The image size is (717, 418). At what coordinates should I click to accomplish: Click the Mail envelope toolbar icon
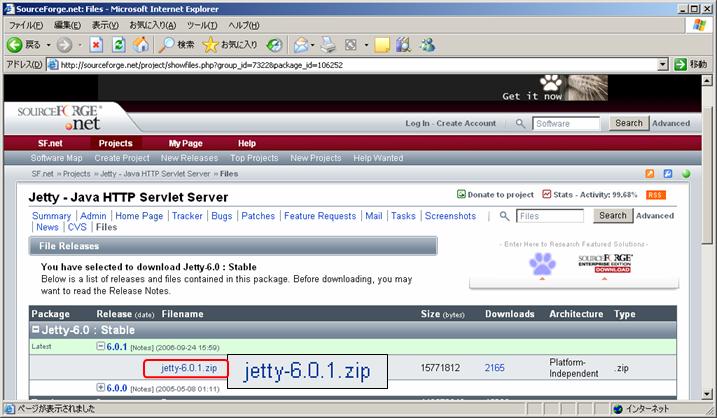[x=301, y=44]
